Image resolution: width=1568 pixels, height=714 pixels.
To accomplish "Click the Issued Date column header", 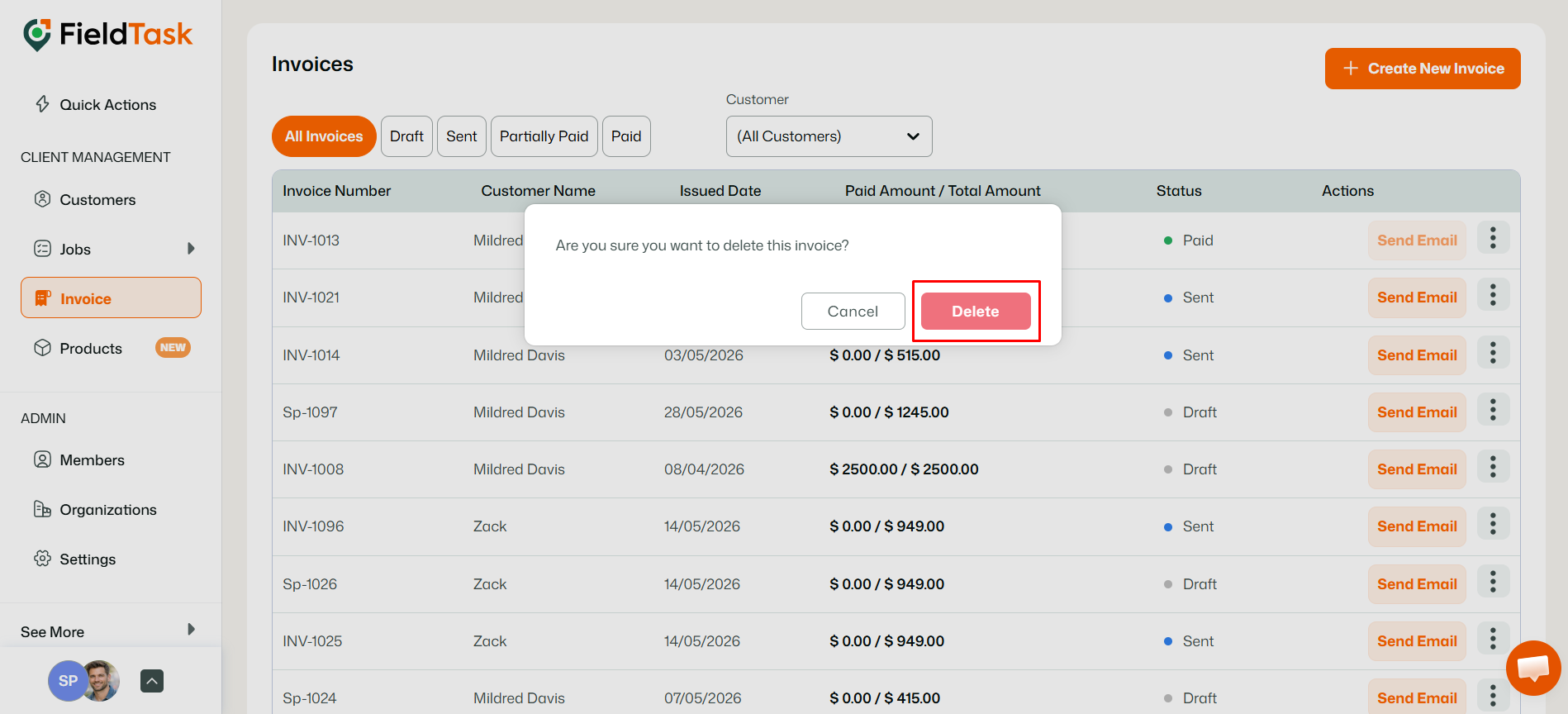I will (x=720, y=191).
